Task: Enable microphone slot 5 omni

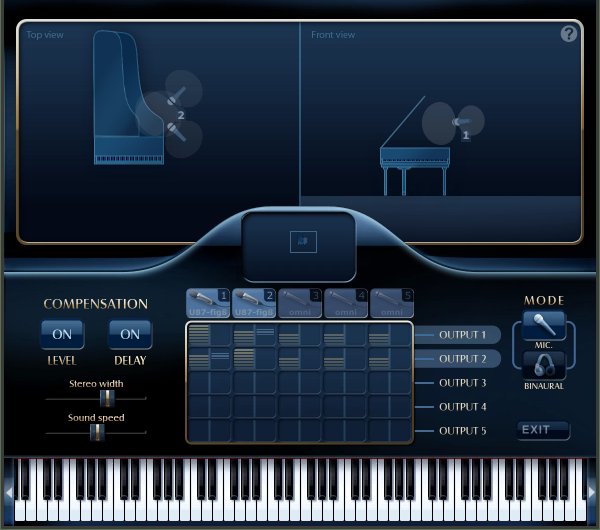Action: pos(391,303)
